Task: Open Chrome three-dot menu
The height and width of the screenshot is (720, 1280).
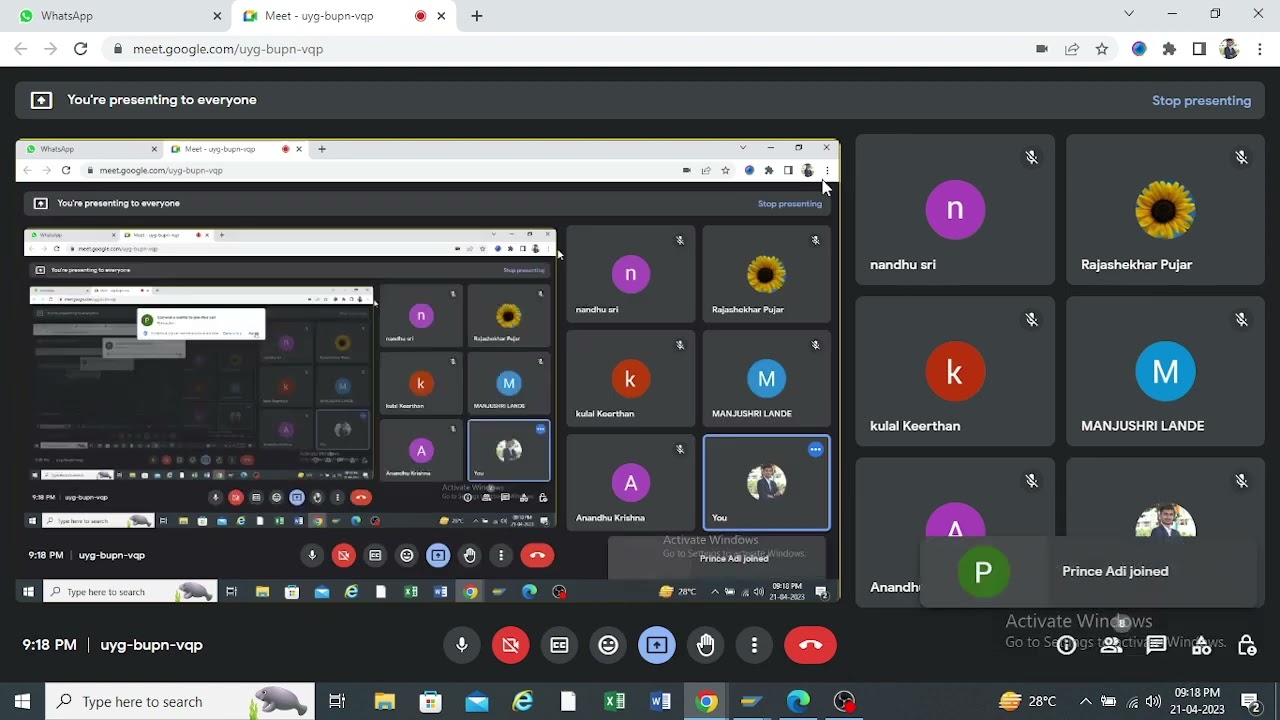Action: coord(1259,48)
